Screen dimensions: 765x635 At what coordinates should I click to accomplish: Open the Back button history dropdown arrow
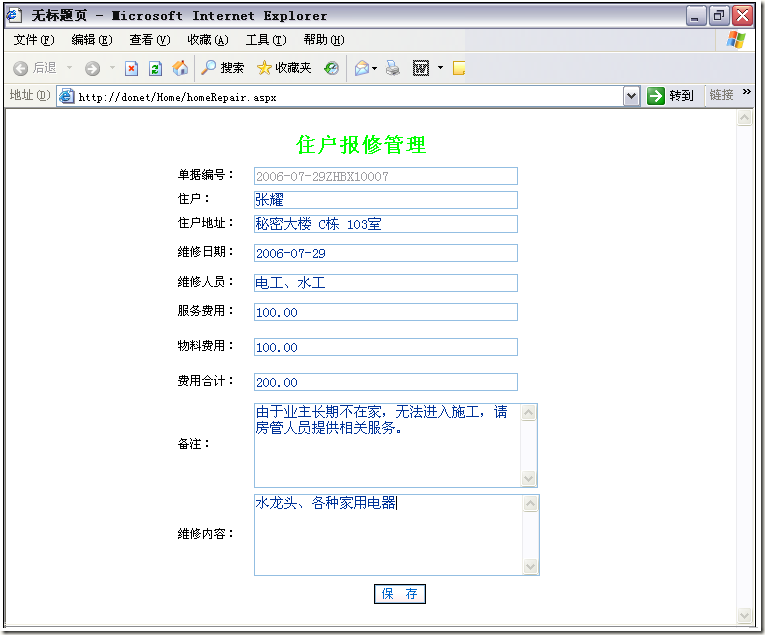coord(70,68)
